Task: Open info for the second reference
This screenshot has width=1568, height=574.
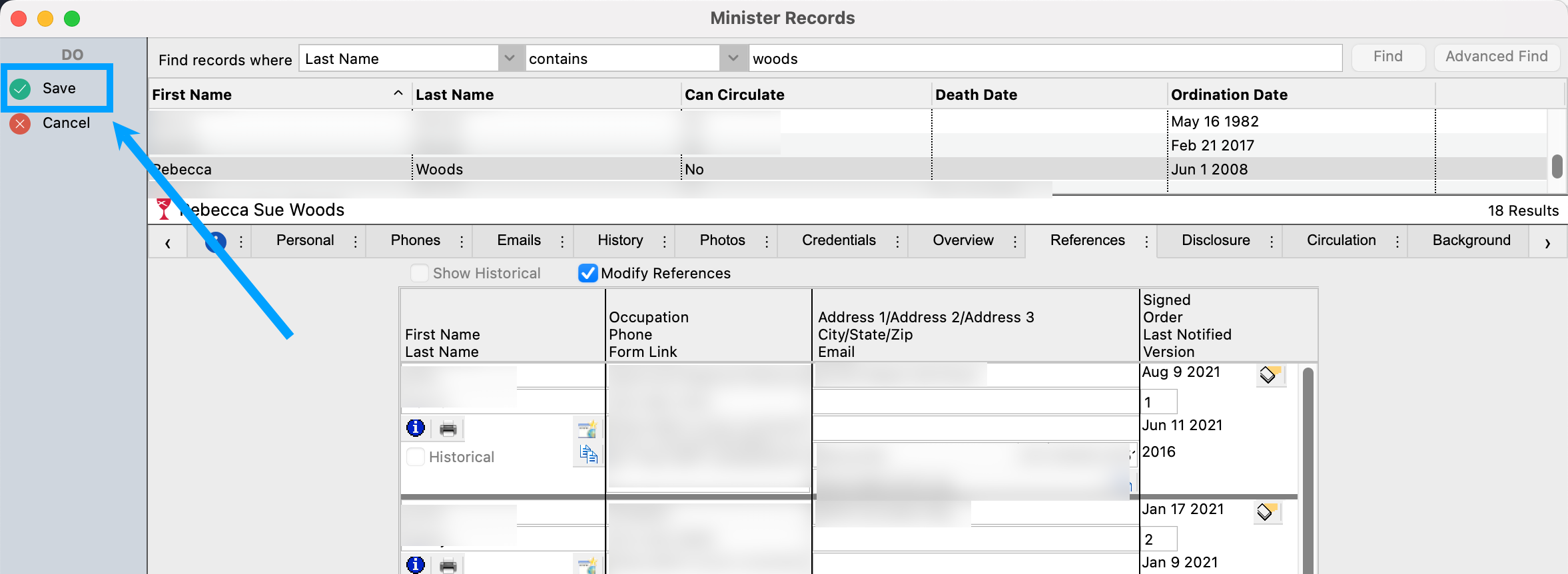Action: click(x=416, y=565)
